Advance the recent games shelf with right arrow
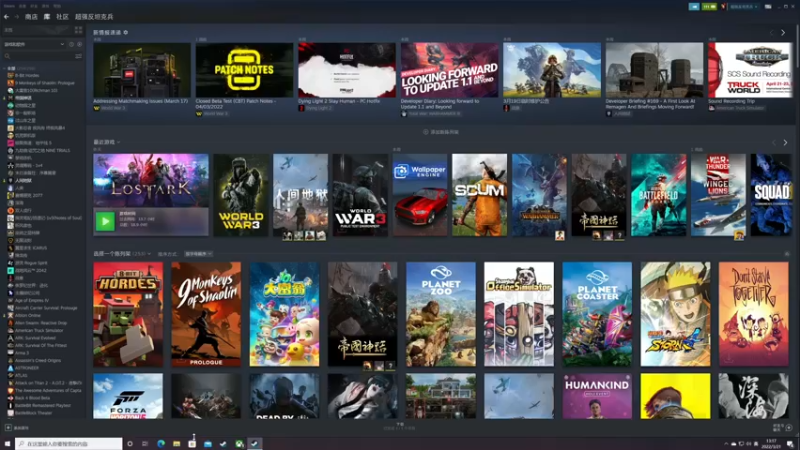 point(785,143)
